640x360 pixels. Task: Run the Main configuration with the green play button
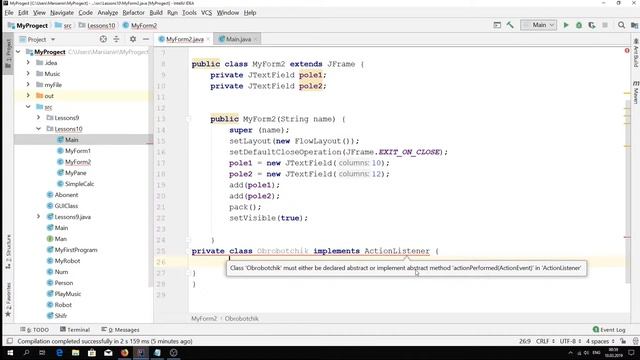pyautogui.click(x=566, y=25)
